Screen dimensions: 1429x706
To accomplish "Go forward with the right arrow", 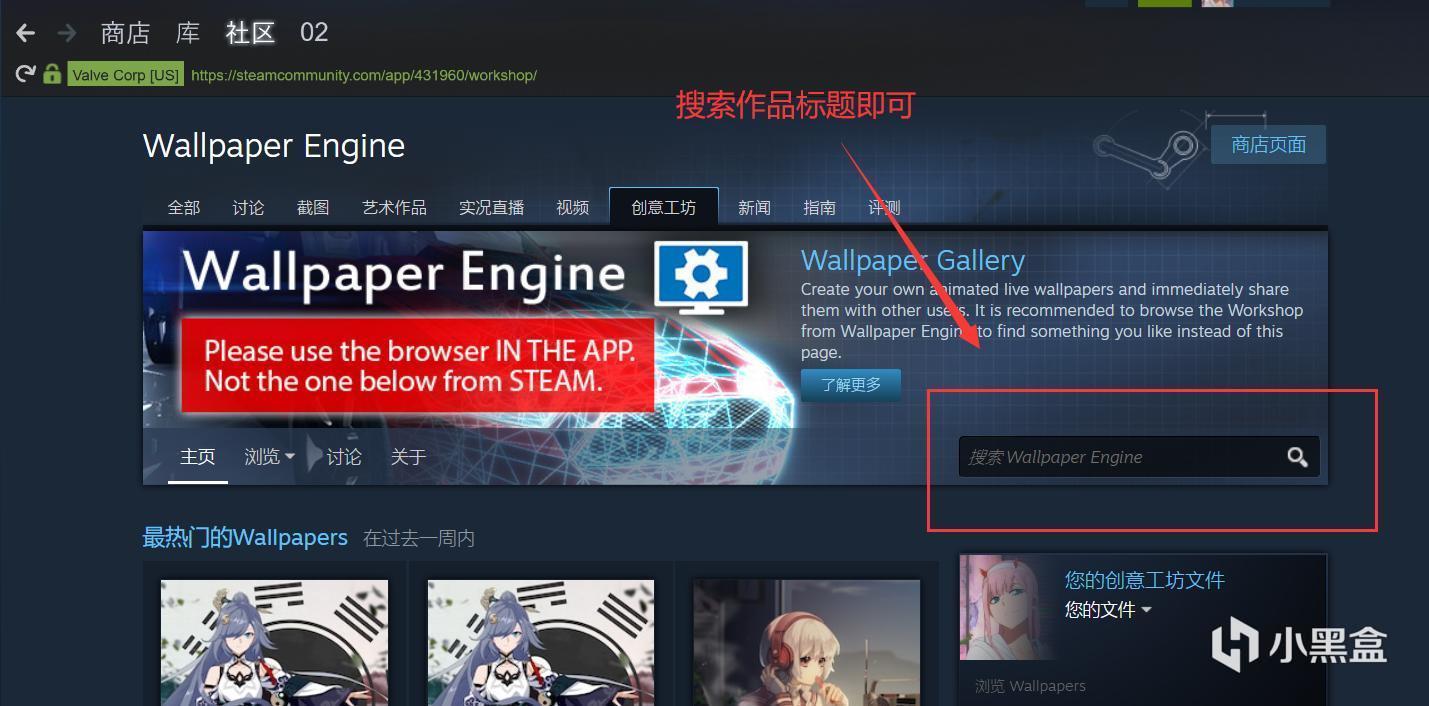I will 67,33.
